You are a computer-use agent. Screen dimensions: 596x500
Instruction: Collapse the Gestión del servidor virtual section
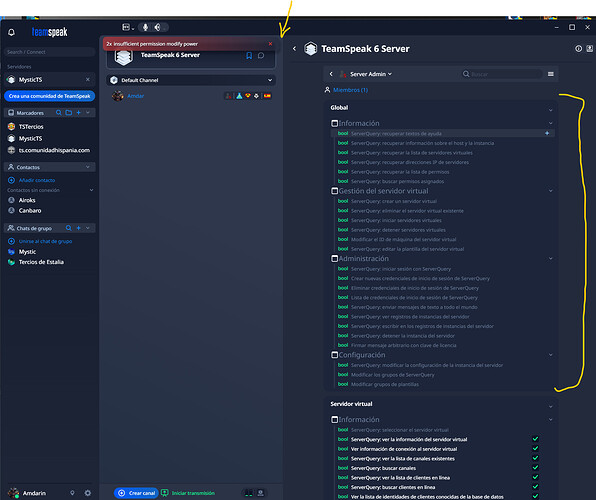pos(550,191)
